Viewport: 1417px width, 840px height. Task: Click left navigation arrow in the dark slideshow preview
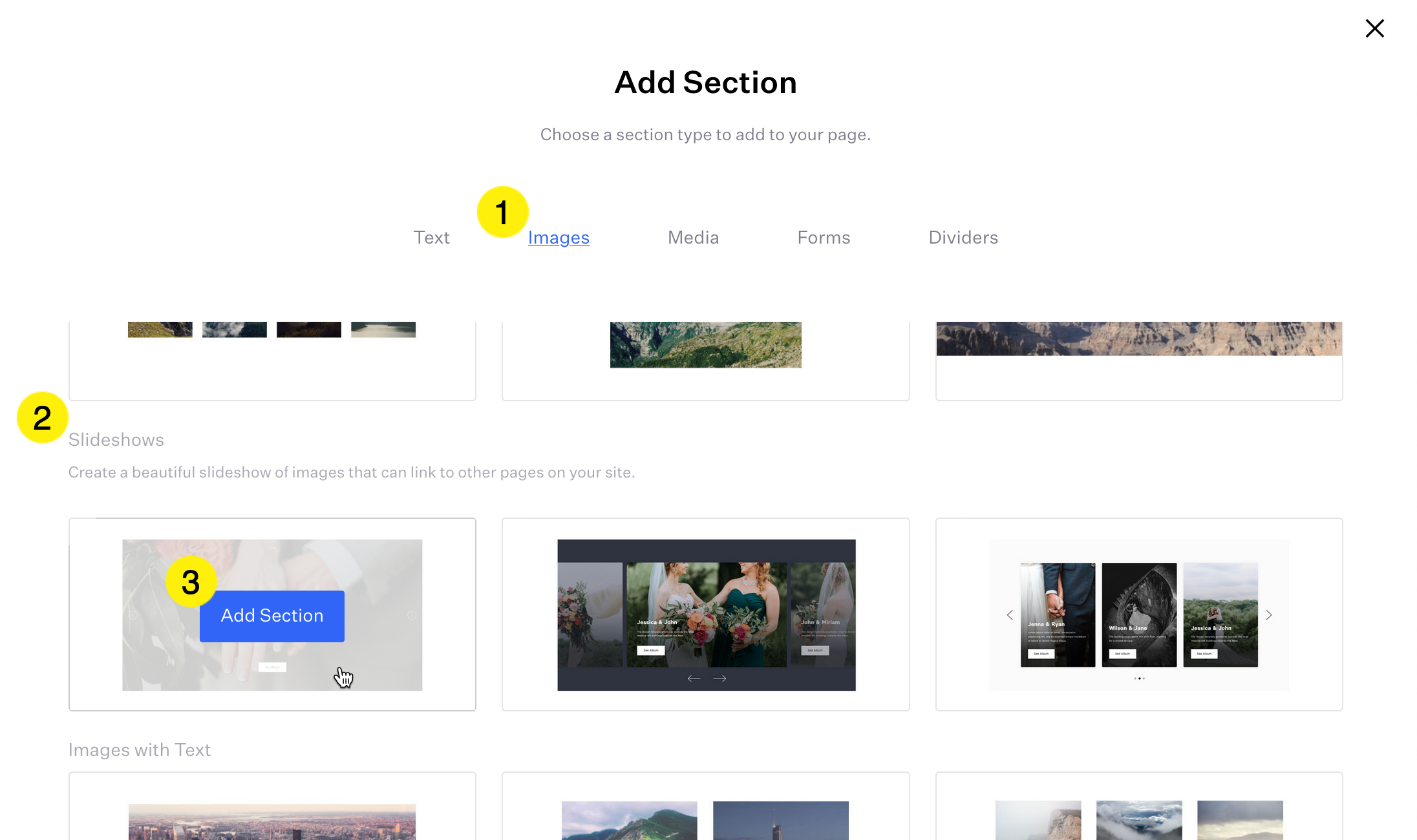pos(694,678)
